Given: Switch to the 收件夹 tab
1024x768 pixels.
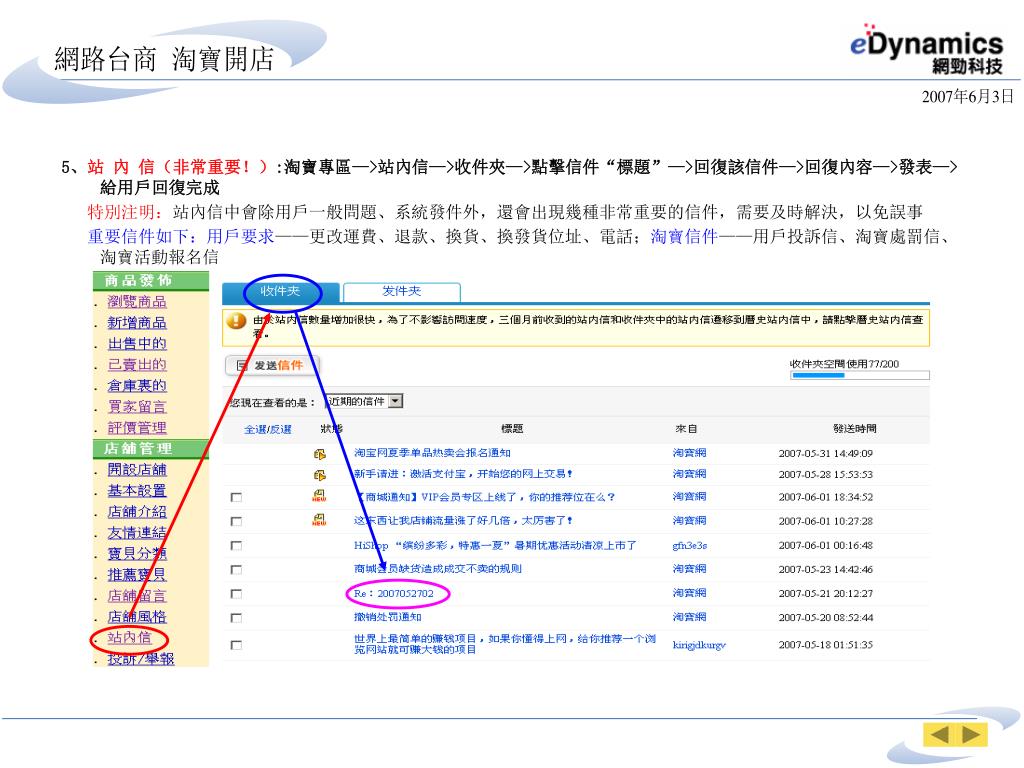Looking at the screenshot, I should (281, 291).
